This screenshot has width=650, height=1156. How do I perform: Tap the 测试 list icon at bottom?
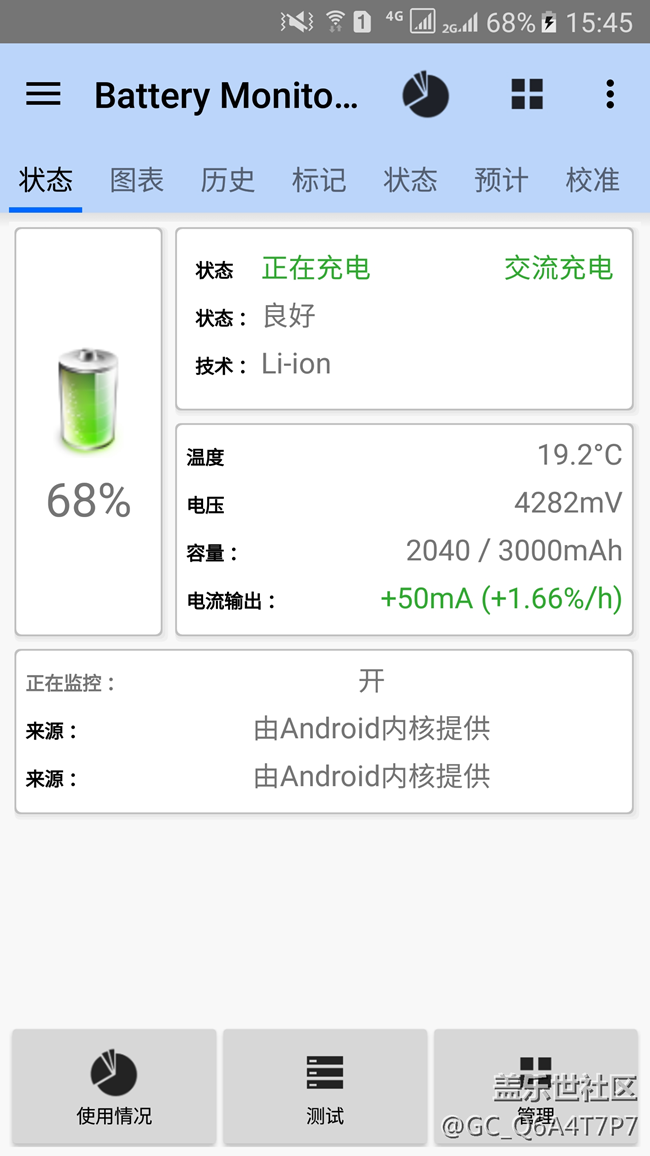[324, 1070]
